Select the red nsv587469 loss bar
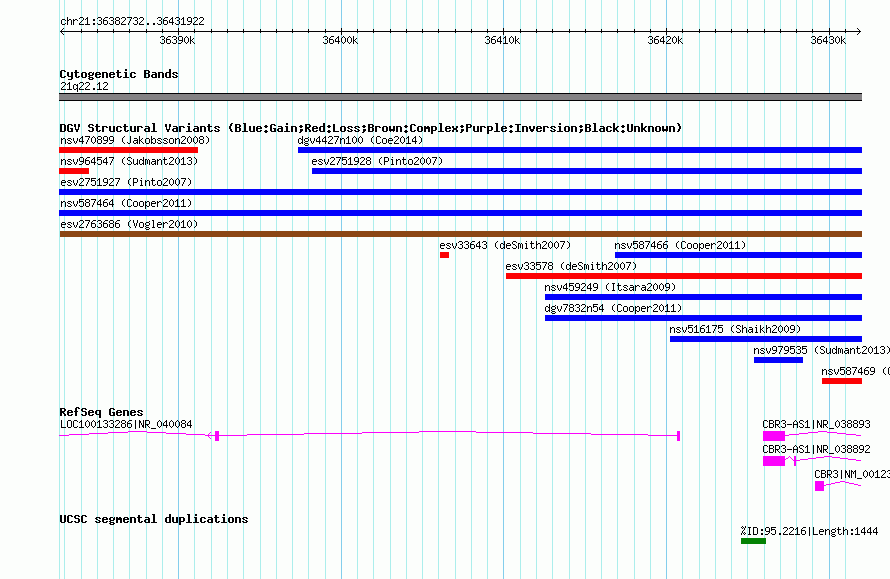 (842, 381)
